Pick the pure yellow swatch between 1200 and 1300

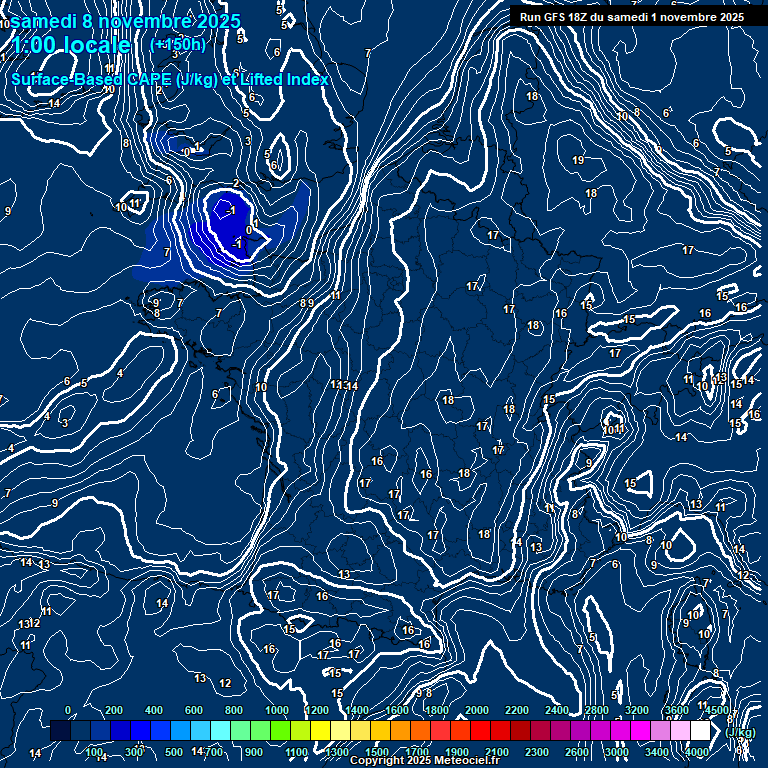coord(320,730)
